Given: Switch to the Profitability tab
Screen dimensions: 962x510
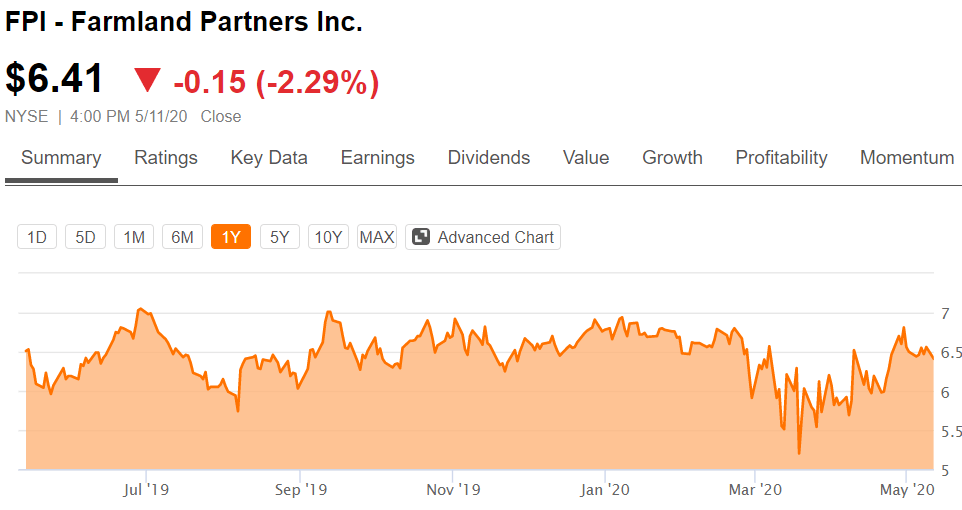Looking at the screenshot, I should tap(781, 158).
